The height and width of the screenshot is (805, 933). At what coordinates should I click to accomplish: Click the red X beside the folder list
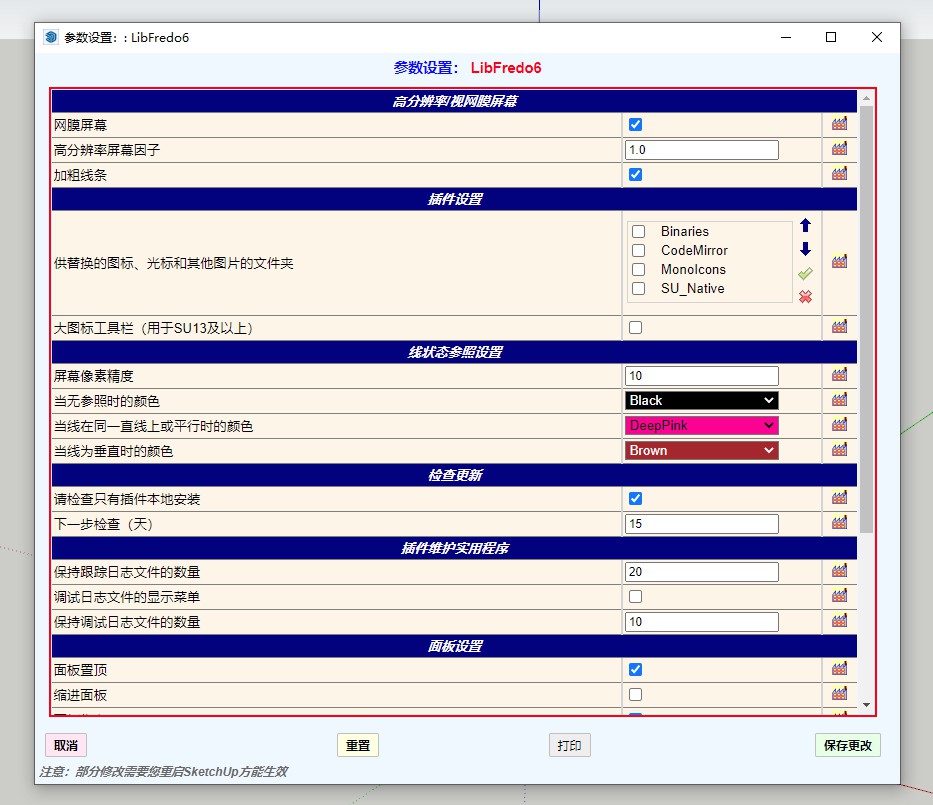(x=805, y=296)
